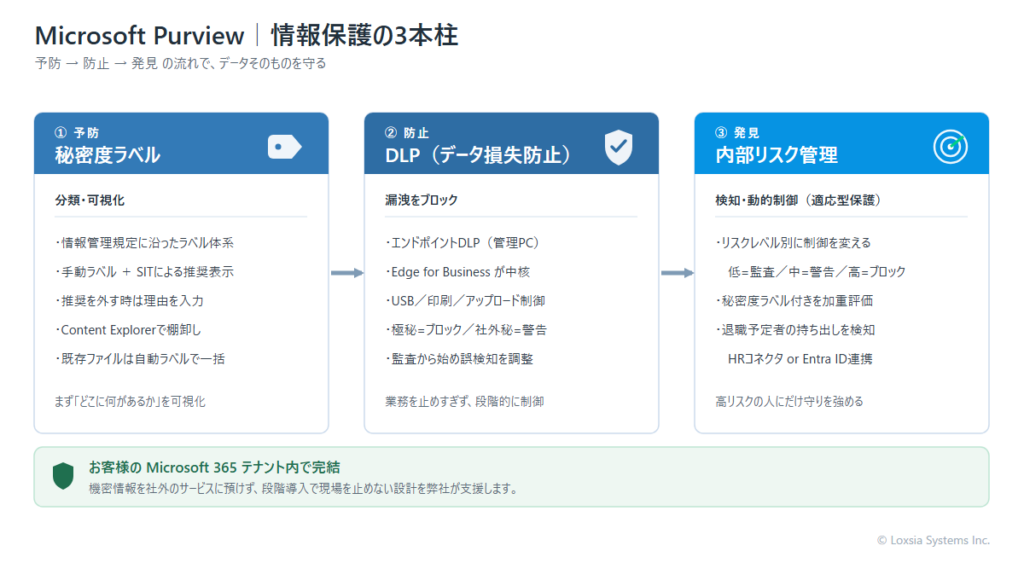The height and width of the screenshot is (563, 1024).
Task: Click '情報管理規定に沿ったラベル体系' bullet
Action: (144, 243)
